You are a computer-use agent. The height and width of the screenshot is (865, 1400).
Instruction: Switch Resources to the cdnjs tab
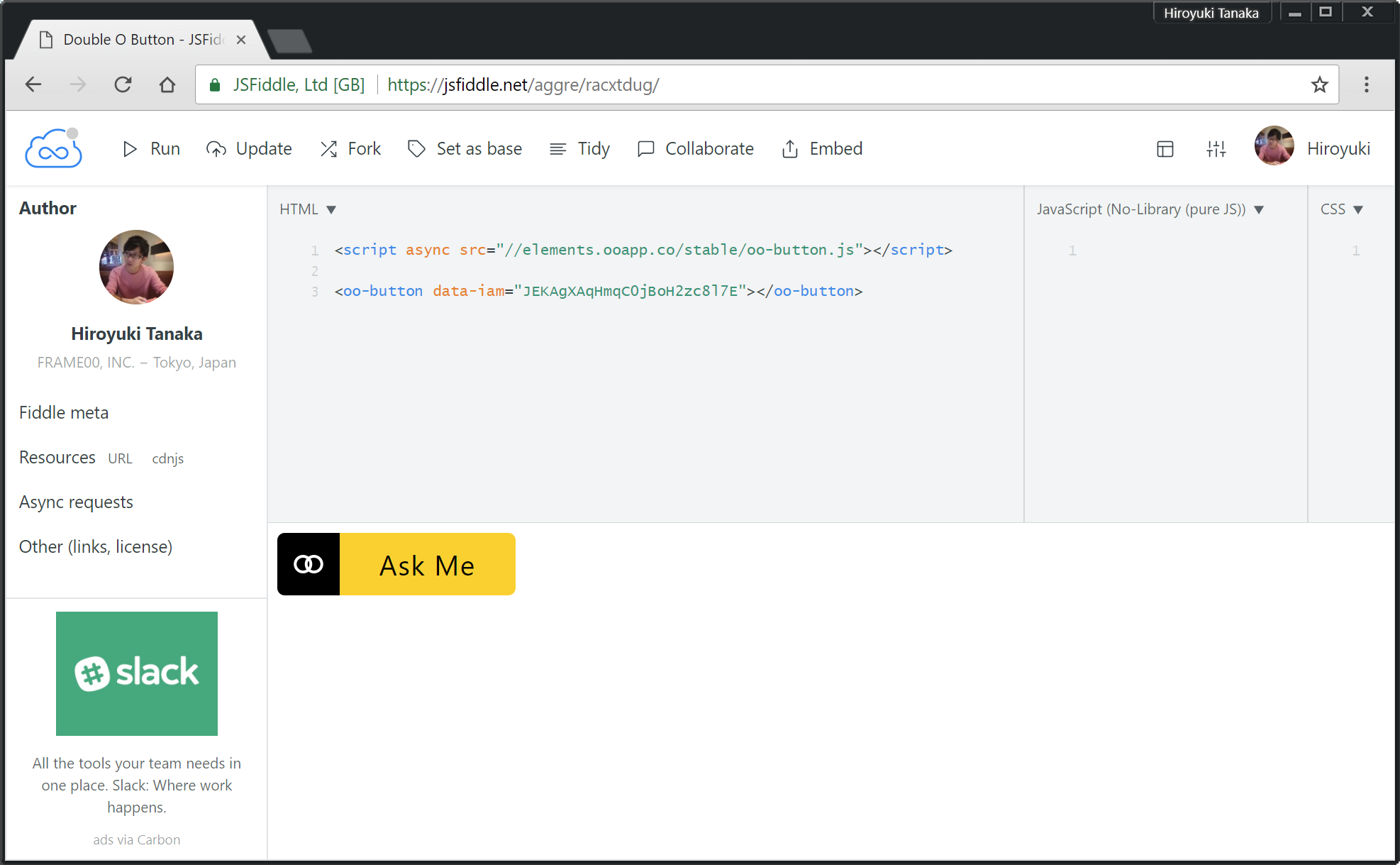pyautogui.click(x=167, y=458)
